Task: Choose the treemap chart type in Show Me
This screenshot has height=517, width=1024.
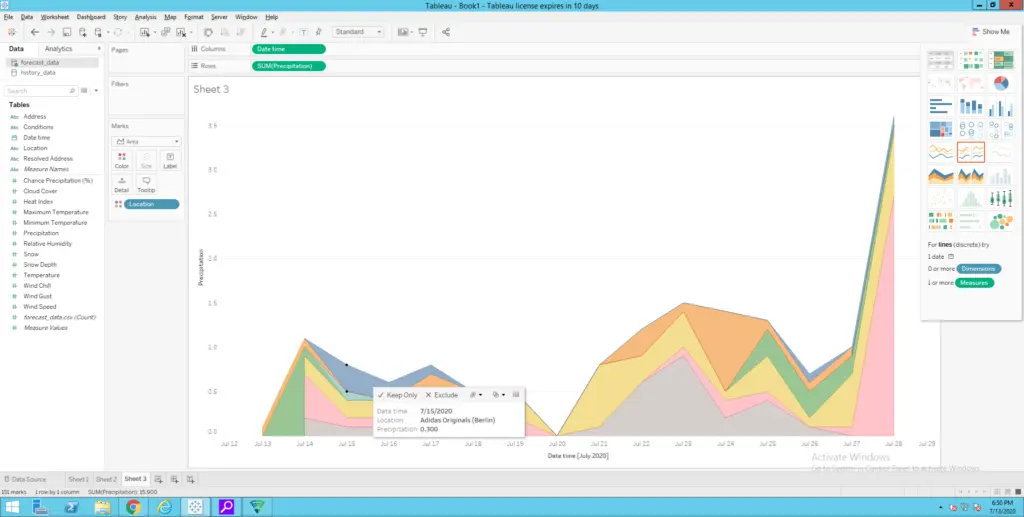Action: [941, 129]
